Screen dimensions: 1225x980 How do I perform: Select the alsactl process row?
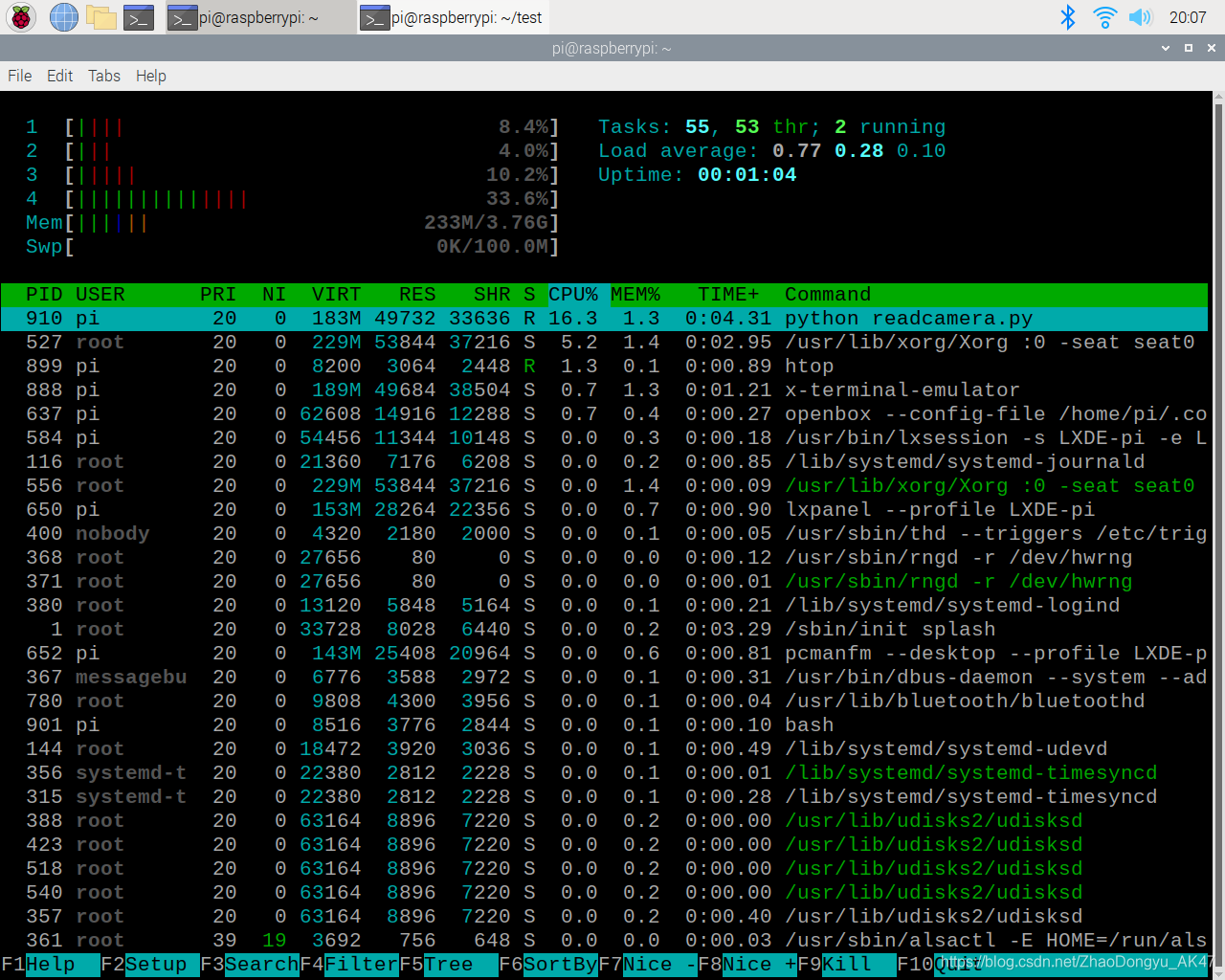(x=604, y=941)
